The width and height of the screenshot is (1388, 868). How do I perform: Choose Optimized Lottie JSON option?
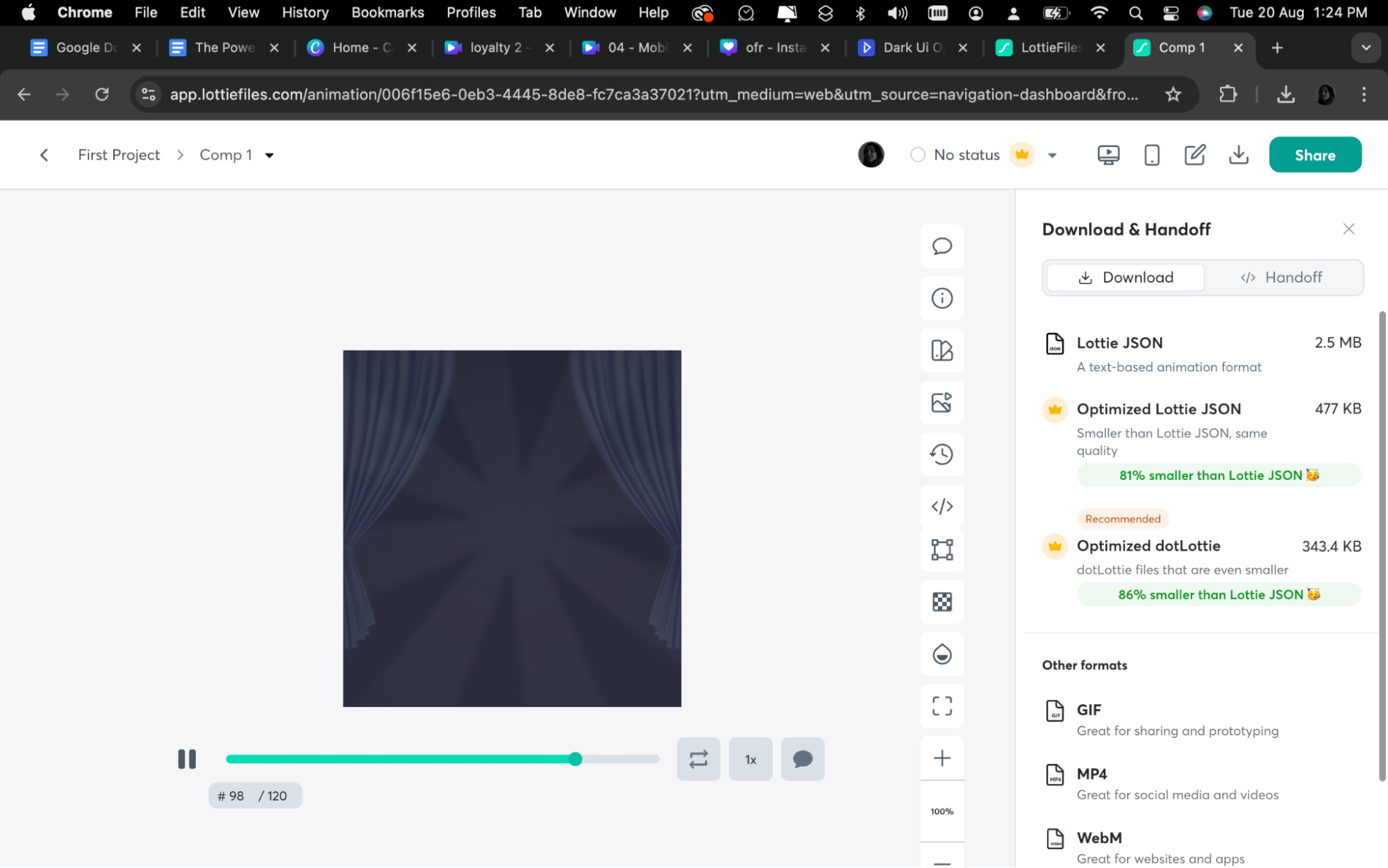pyautogui.click(x=1203, y=441)
